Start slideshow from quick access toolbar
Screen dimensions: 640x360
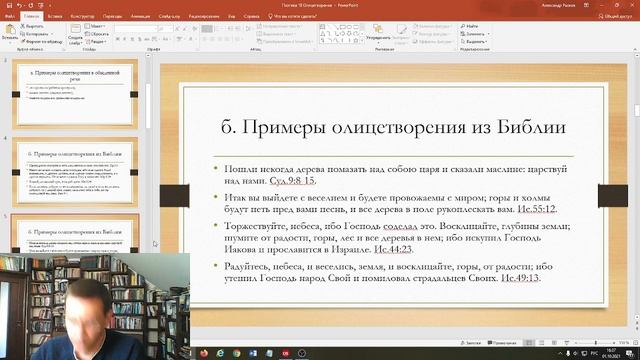coord(41,5)
